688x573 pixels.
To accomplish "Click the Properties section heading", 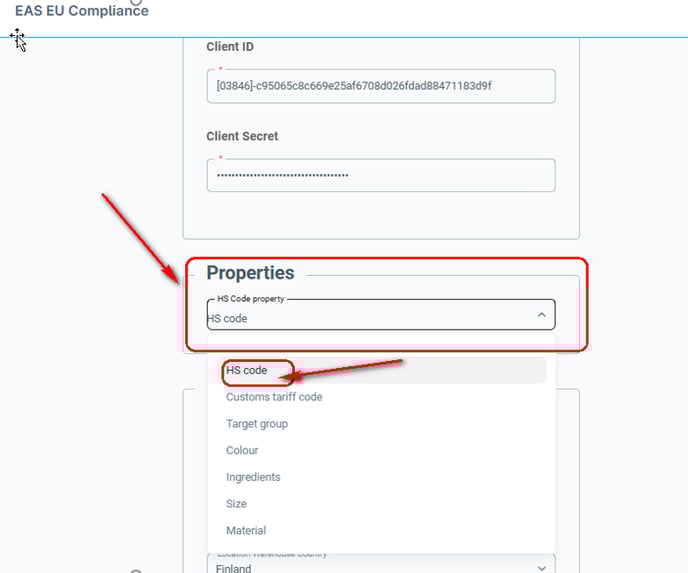I will [250, 273].
